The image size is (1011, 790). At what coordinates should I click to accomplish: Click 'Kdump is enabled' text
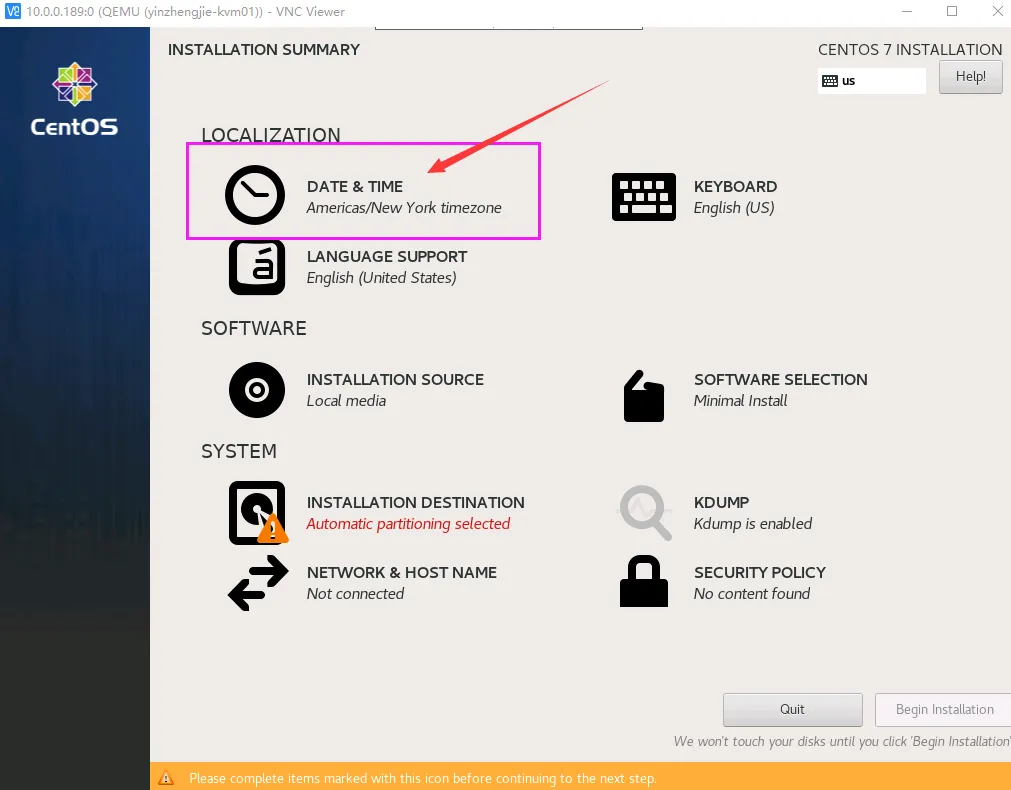click(752, 524)
